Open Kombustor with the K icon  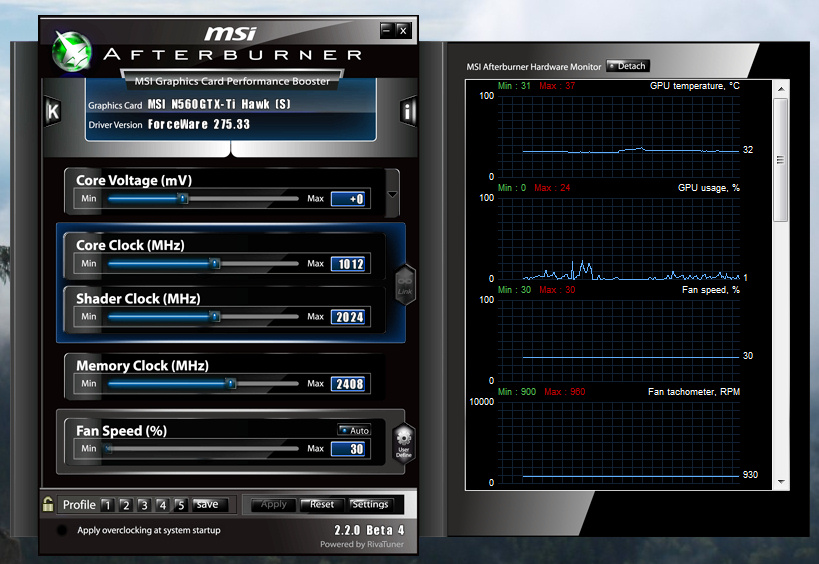[x=53, y=111]
